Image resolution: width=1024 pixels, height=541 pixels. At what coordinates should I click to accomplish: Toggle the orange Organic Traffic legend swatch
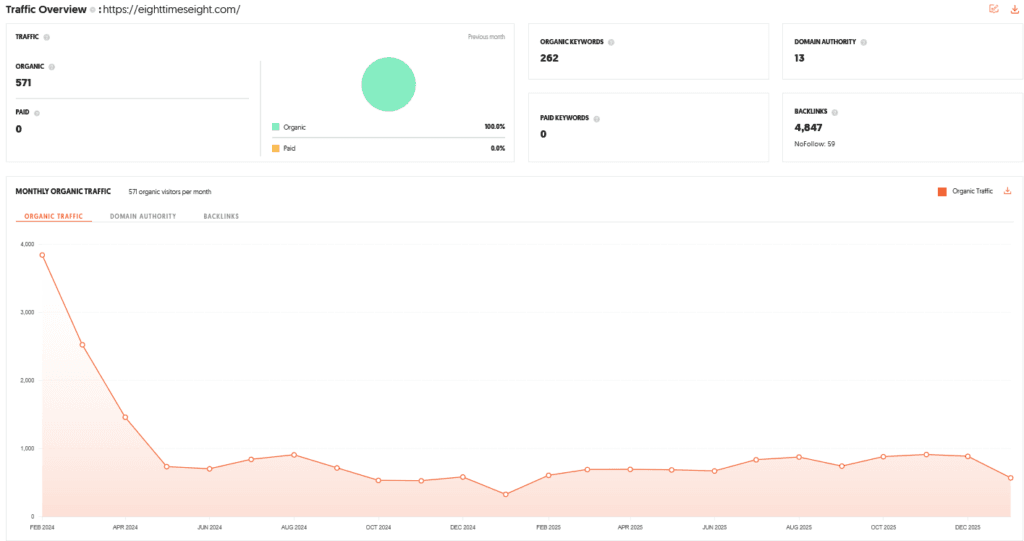(x=942, y=191)
